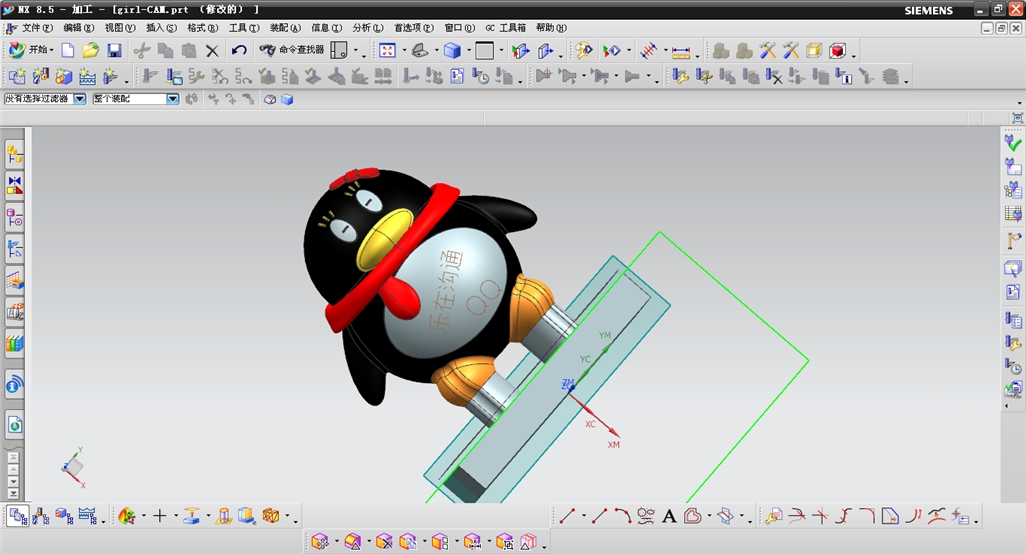This screenshot has width=1026, height=554.
Task: Click the Create Geometry icon
Action: [x=63, y=77]
